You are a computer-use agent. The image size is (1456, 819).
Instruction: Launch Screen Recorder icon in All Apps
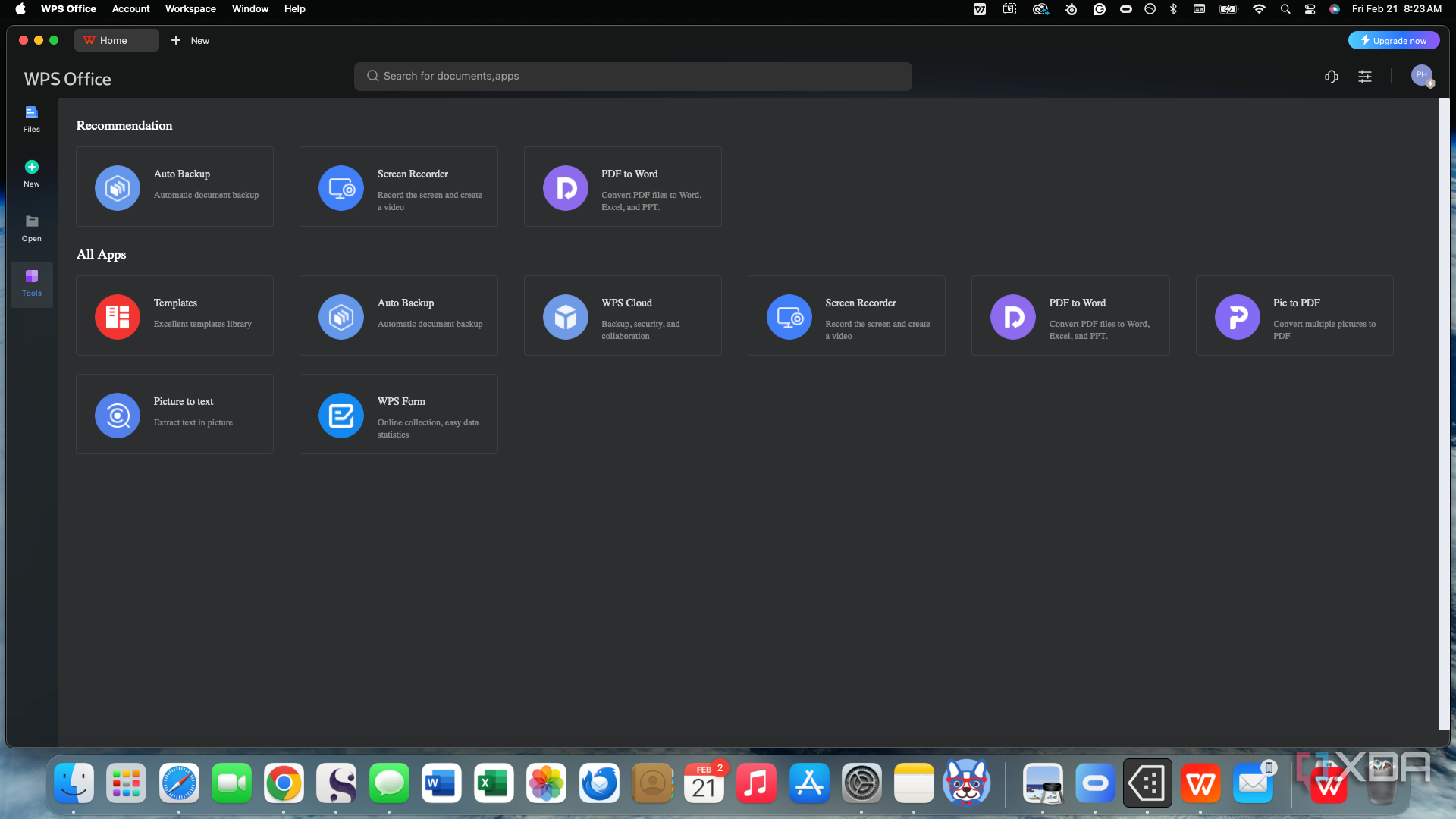click(x=789, y=316)
